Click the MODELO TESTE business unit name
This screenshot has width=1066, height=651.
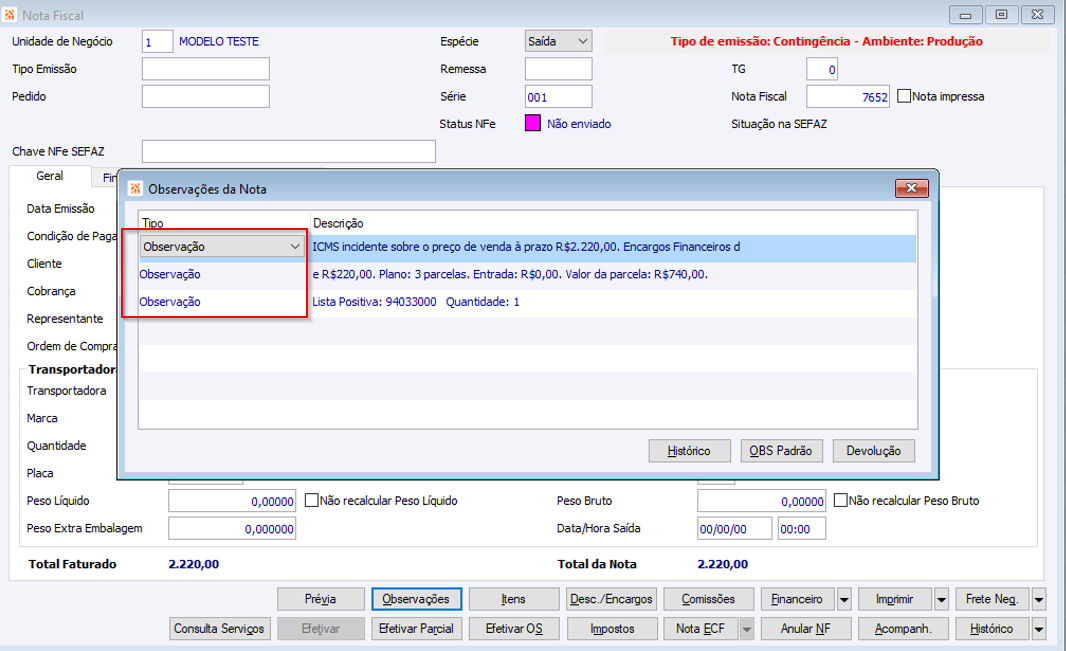[x=219, y=41]
